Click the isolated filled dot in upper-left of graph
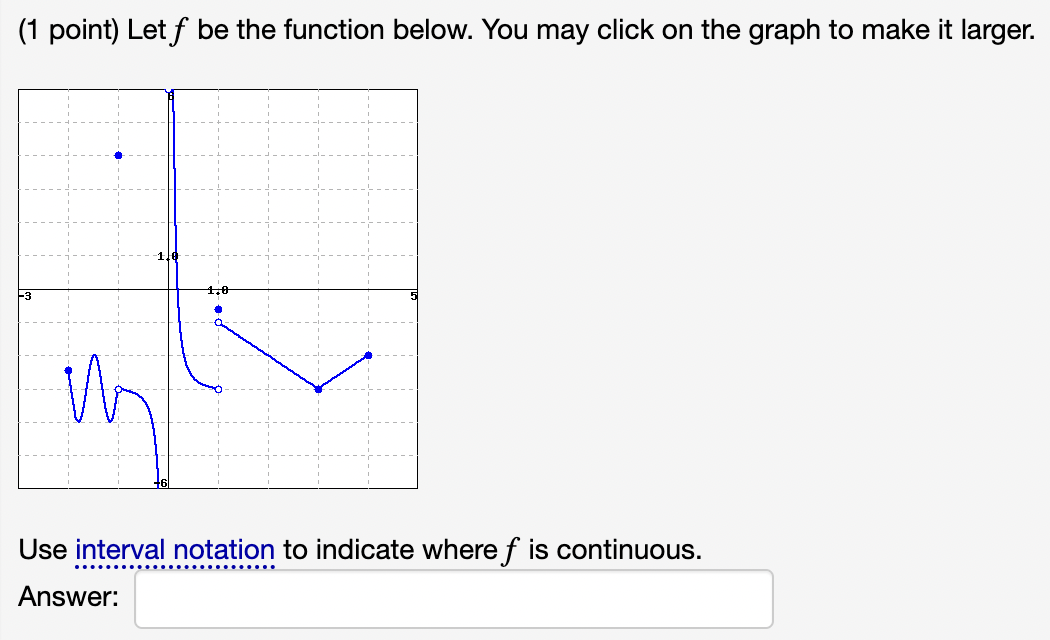Image resolution: width=1050 pixels, height=640 pixels. click(119, 155)
